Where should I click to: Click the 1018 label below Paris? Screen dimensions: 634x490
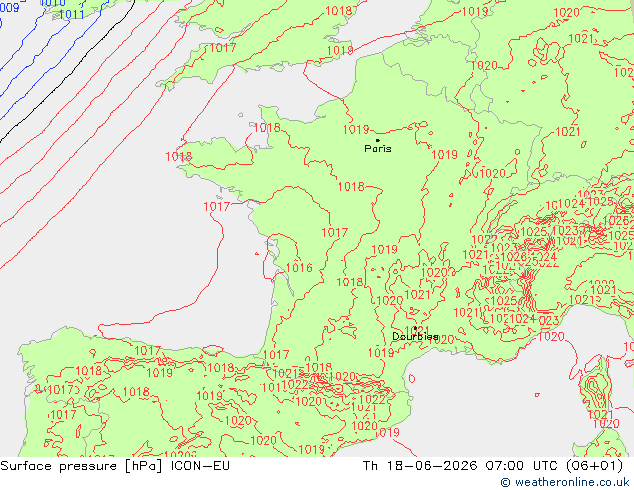click(351, 187)
